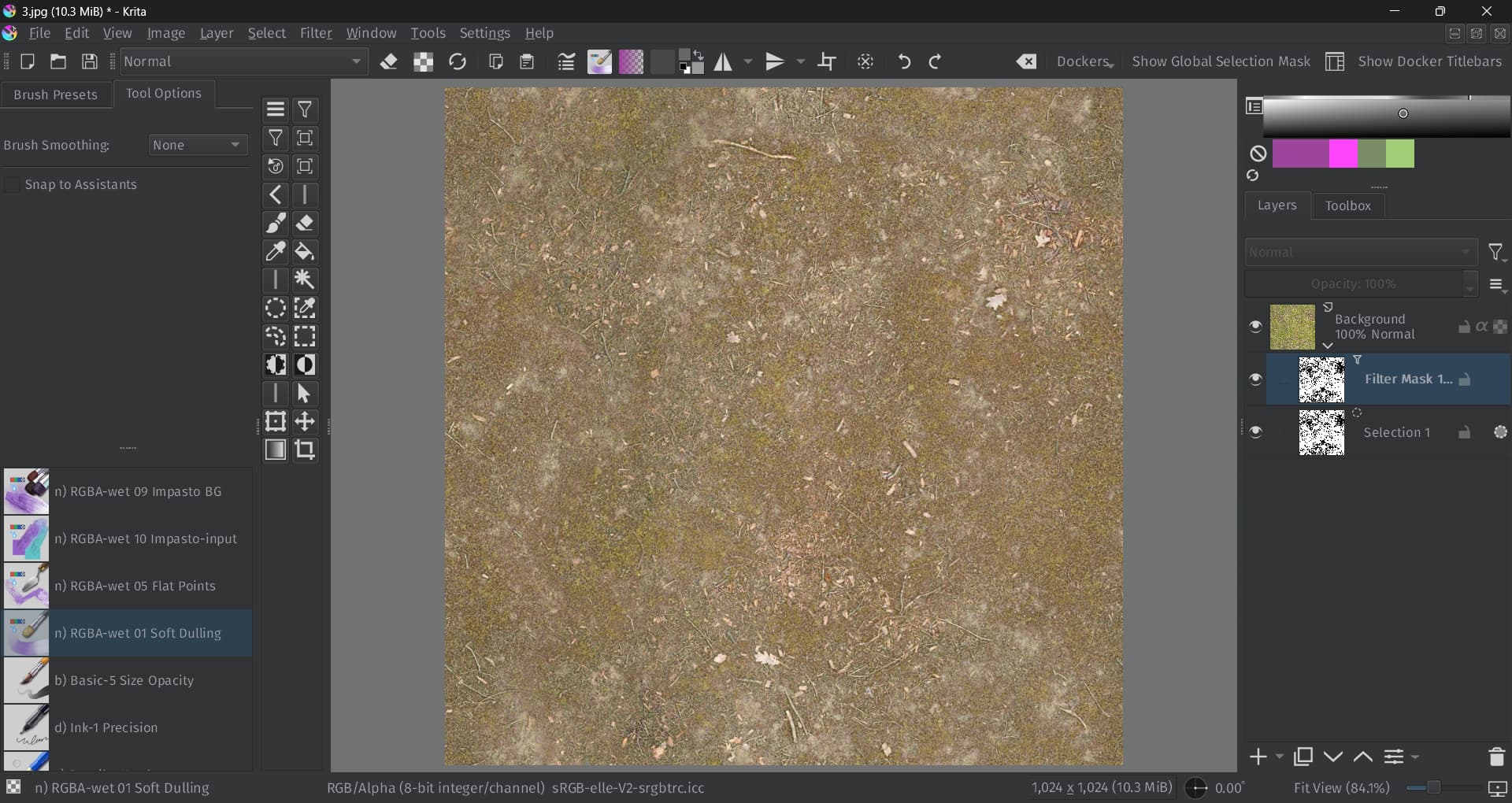This screenshot has width=1512, height=803.
Task: Select the Color Sampler eyedropper tool
Action: pos(275,252)
